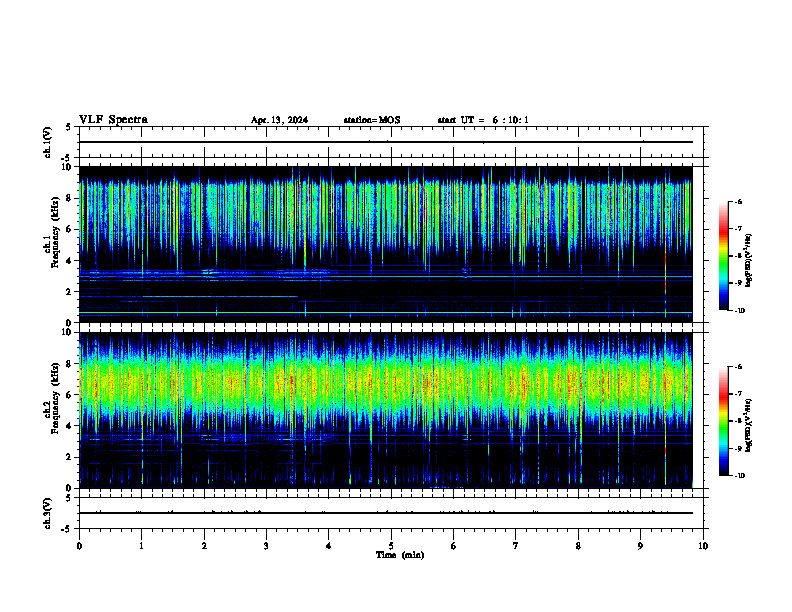Click the "-10" label on ch.2 color bar
This screenshot has width=792, height=612.
coord(739,476)
